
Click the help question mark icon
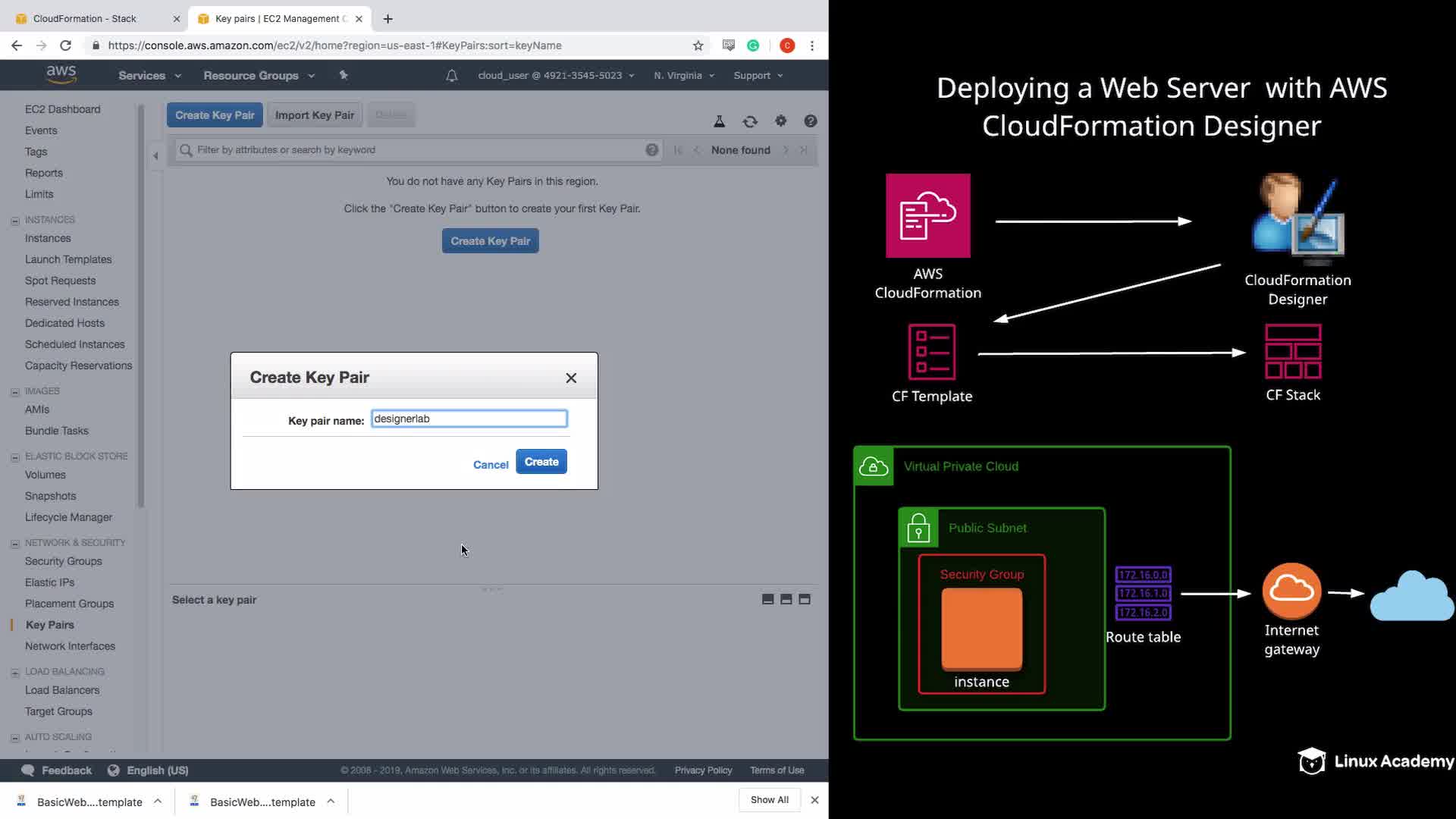pyautogui.click(x=810, y=121)
